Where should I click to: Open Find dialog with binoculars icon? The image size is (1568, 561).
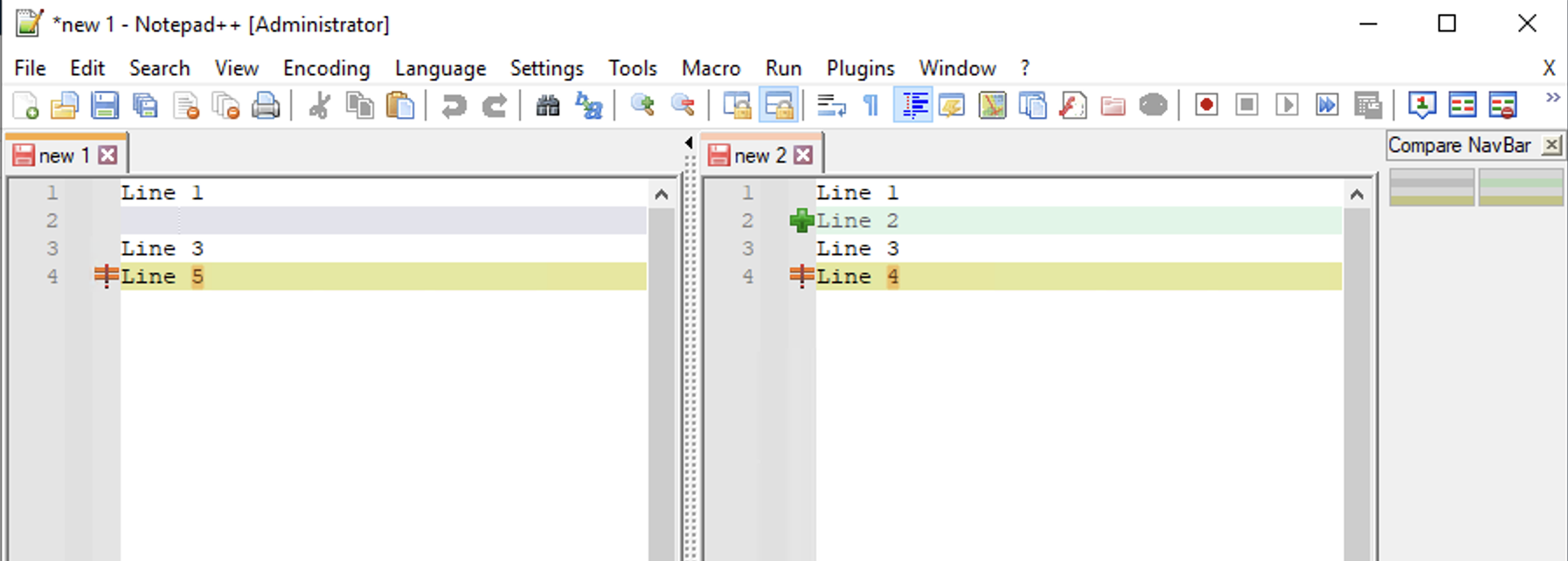point(548,106)
